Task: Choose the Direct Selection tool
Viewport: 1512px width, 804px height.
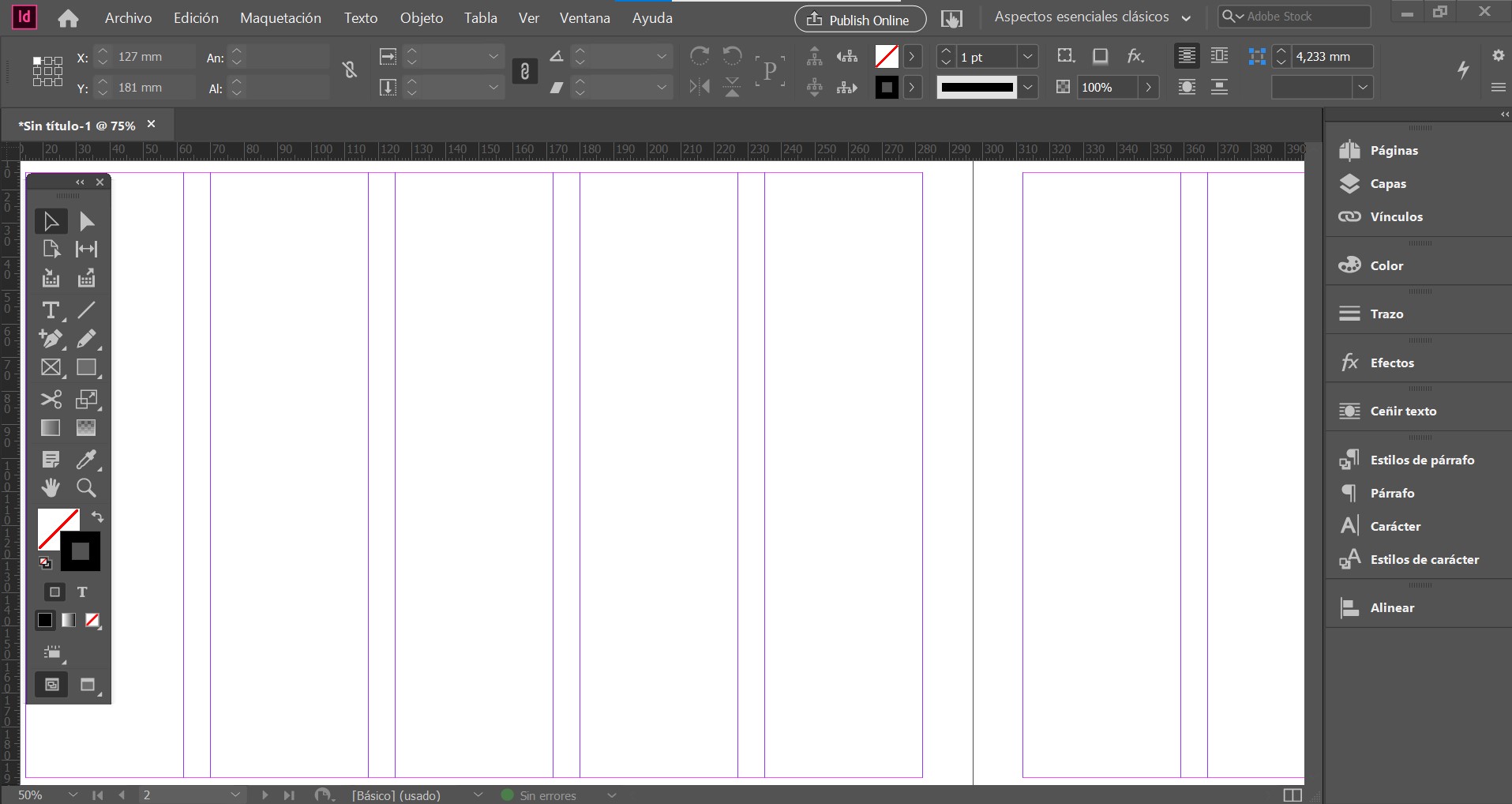Action: [x=86, y=221]
